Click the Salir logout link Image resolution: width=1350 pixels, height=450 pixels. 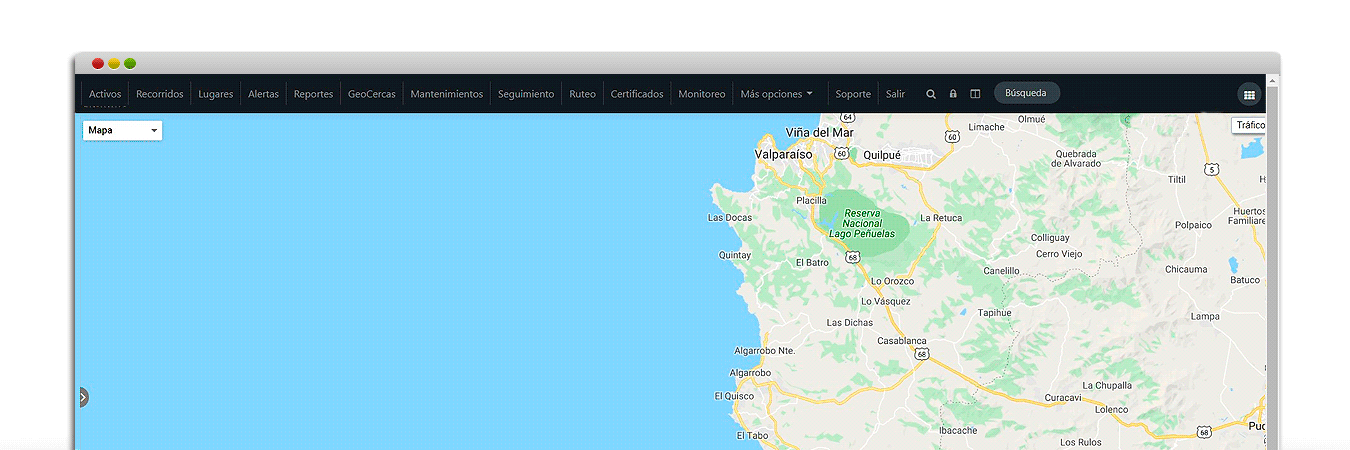click(x=895, y=94)
